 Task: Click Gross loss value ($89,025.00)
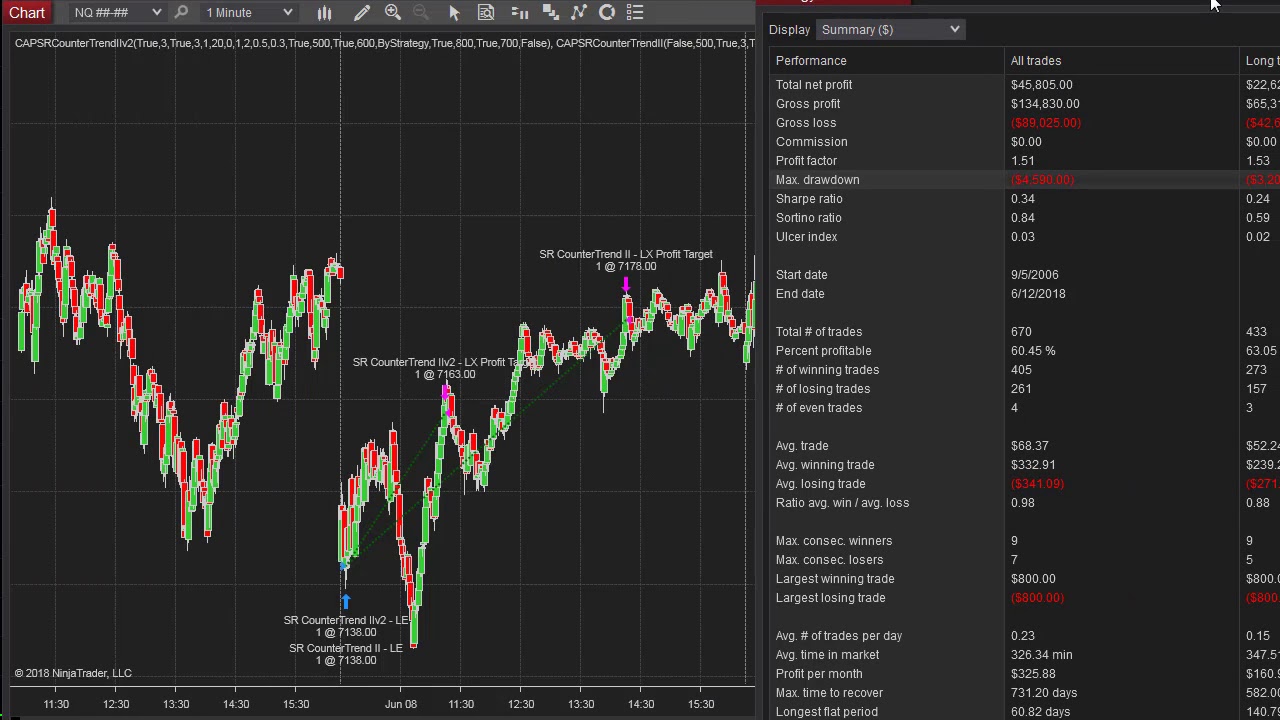pos(1045,123)
